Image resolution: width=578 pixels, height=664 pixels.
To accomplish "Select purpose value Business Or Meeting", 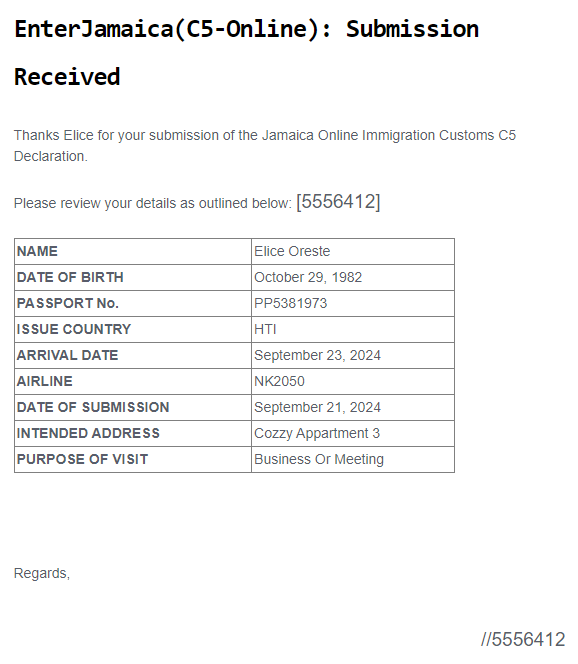I will 319,459.
